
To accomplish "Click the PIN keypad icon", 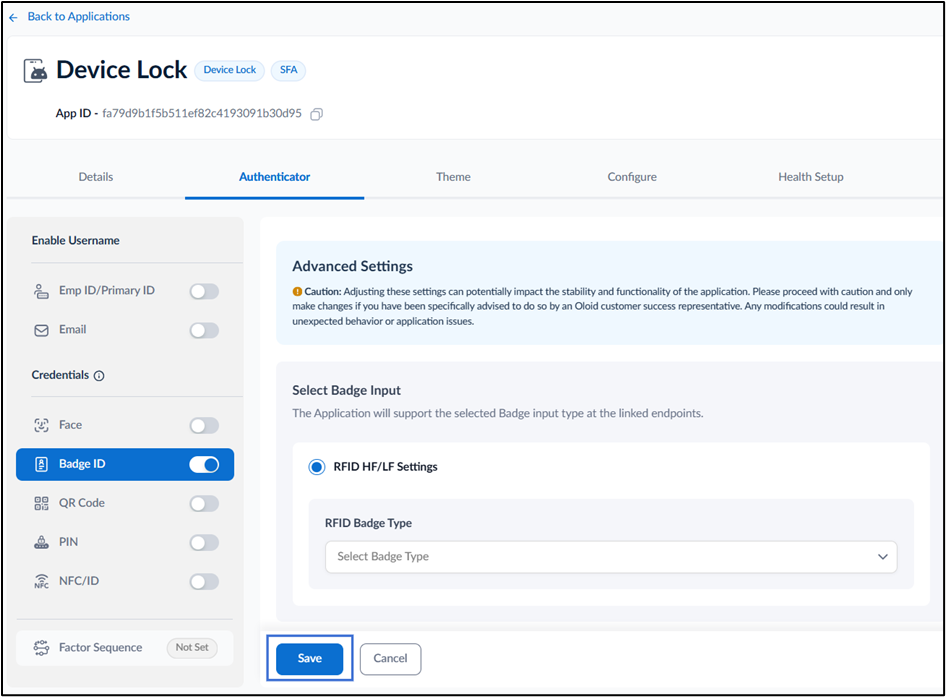I will [x=41, y=542].
